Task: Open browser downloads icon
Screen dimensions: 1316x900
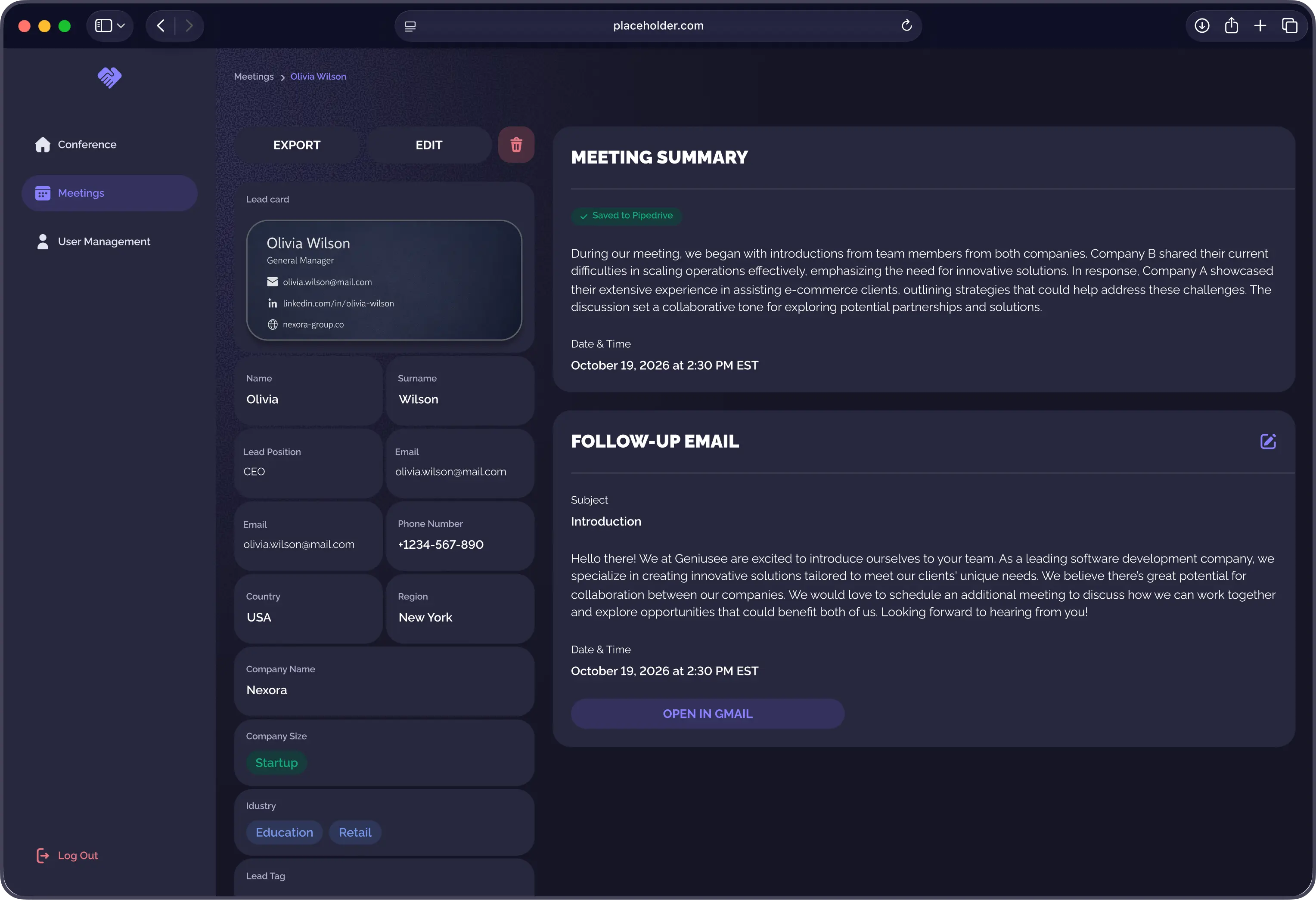Action: click(1201, 25)
